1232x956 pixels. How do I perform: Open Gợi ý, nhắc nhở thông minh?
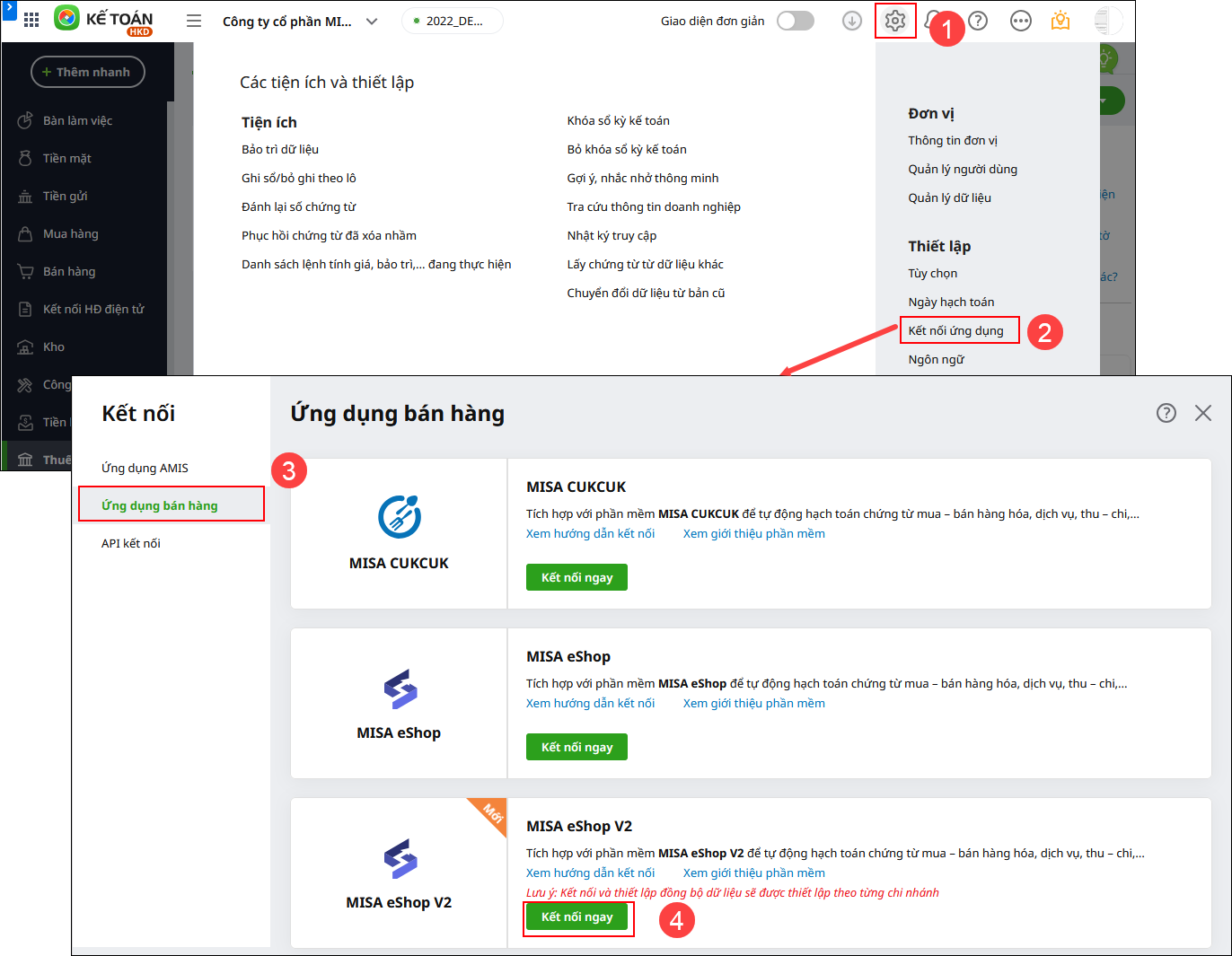click(643, 178)
